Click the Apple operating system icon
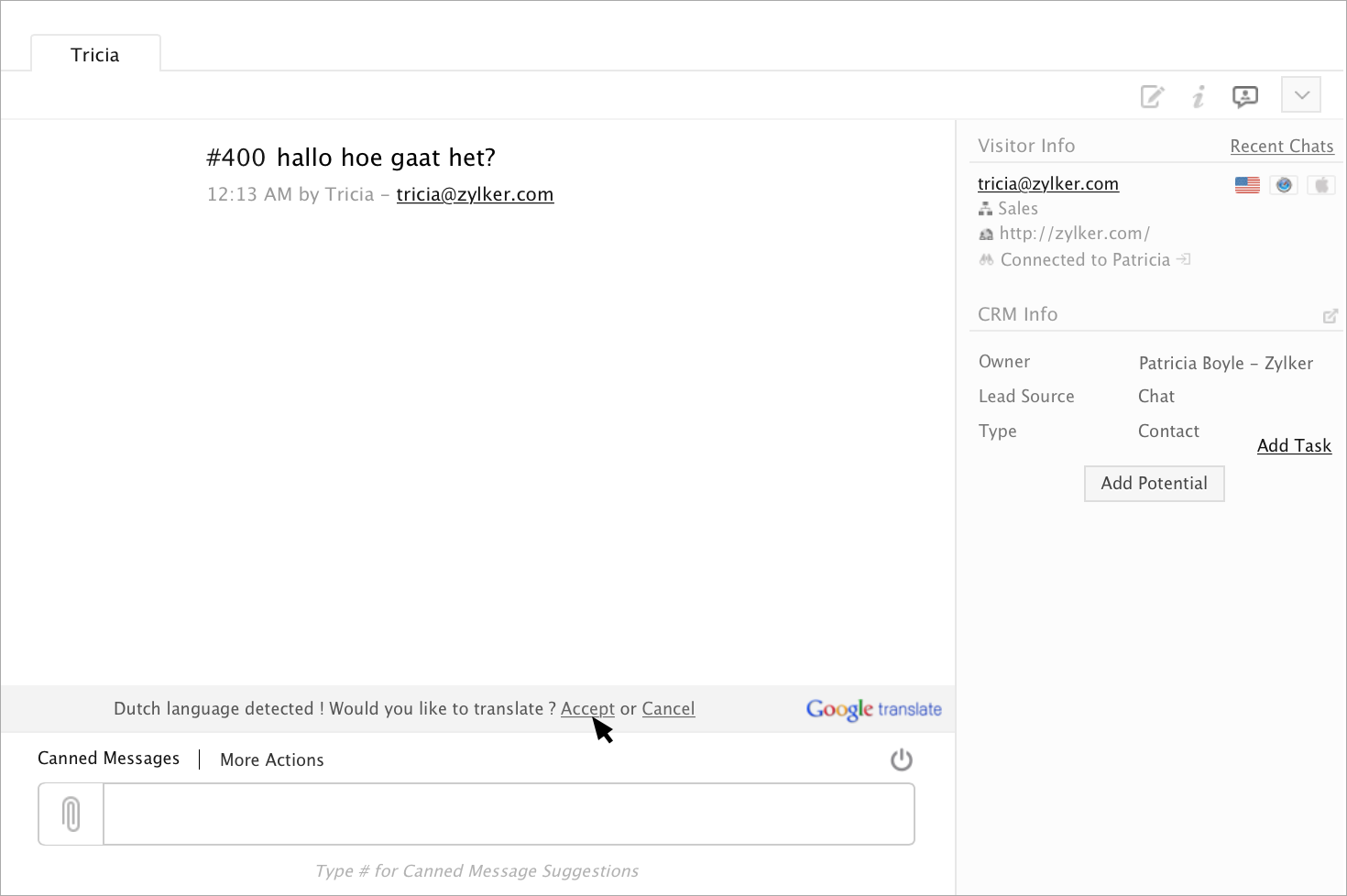The height and width of the screenshot is (896, 1347). pos(1320,185)
